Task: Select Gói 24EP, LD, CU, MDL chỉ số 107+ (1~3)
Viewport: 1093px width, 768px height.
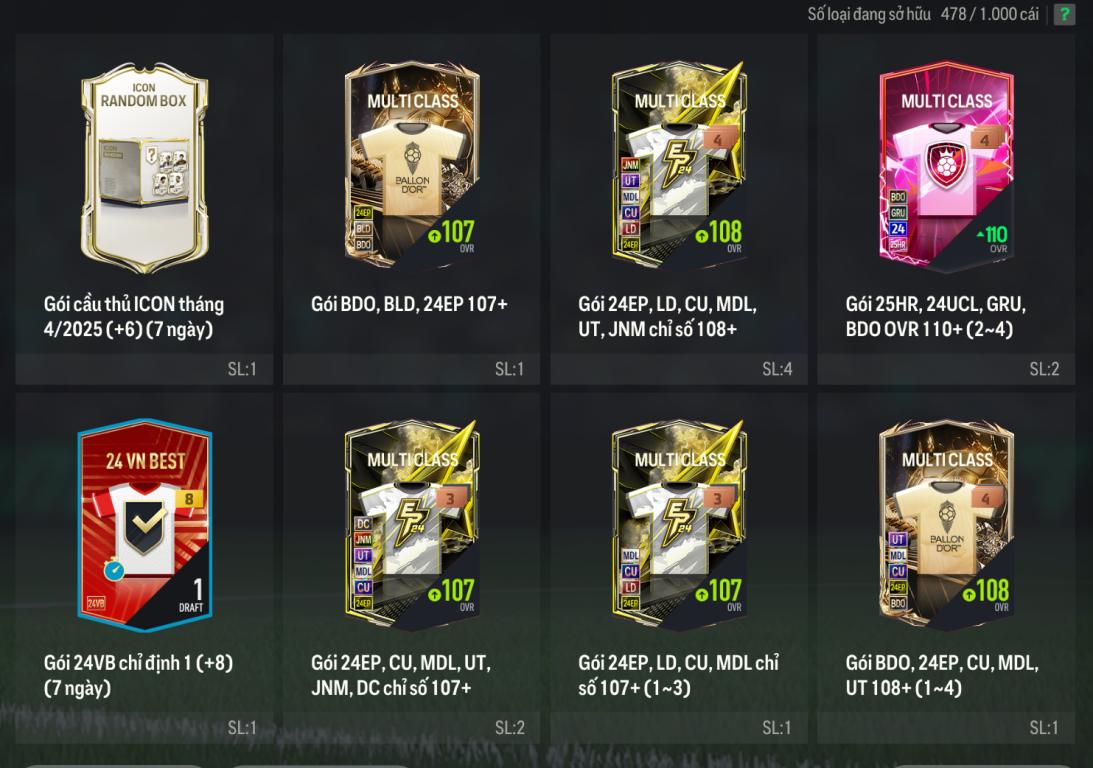Action: click(x=678, y=675)
